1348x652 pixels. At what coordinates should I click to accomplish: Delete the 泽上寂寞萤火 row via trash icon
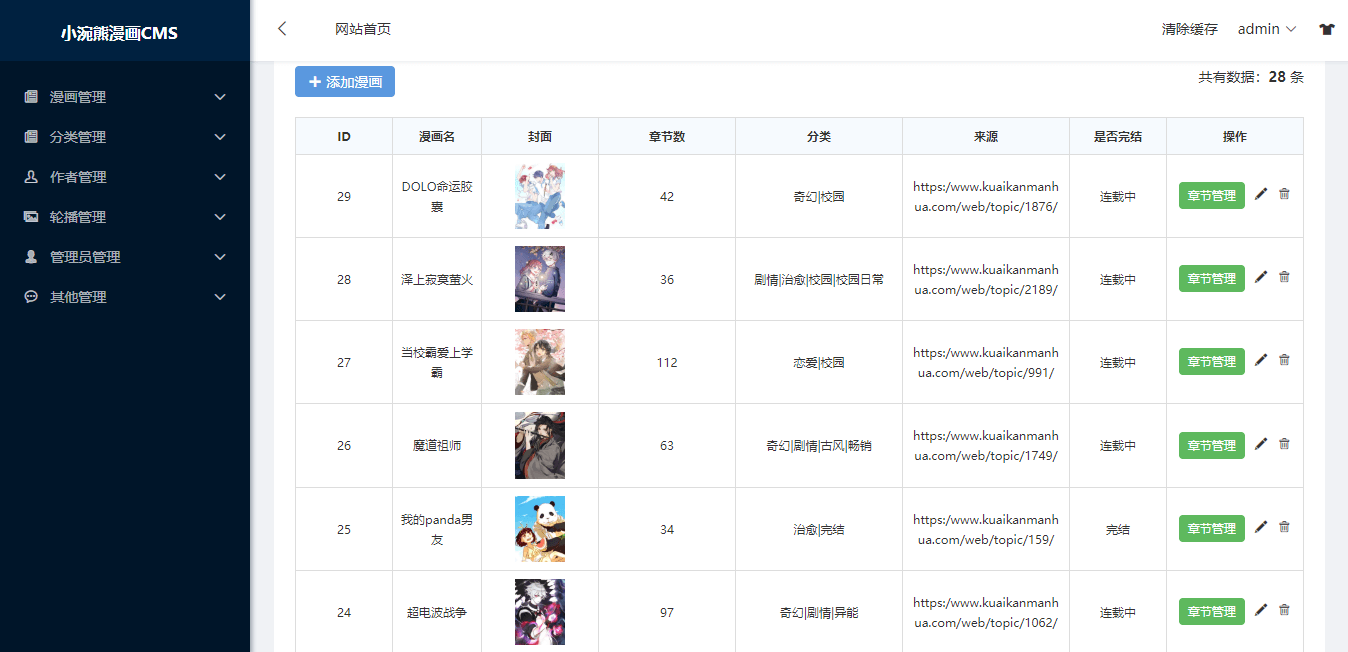click(x=1285, y=277)
